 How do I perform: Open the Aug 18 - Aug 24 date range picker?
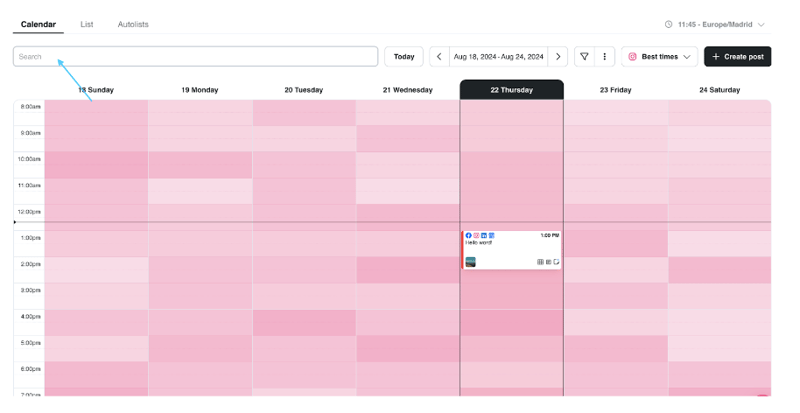tap(498, 57)
